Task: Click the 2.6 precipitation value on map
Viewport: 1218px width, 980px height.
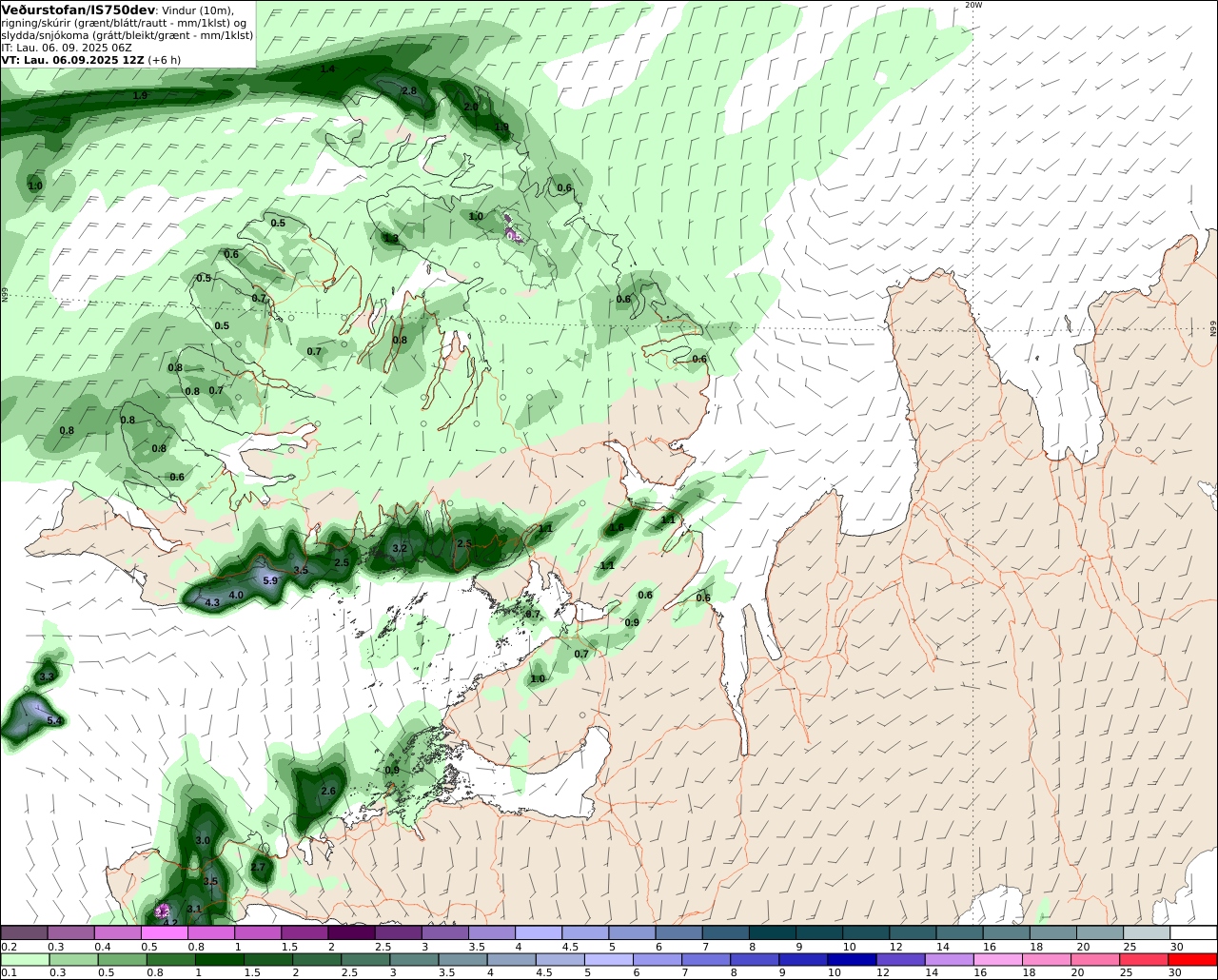Action: (328, 791)
